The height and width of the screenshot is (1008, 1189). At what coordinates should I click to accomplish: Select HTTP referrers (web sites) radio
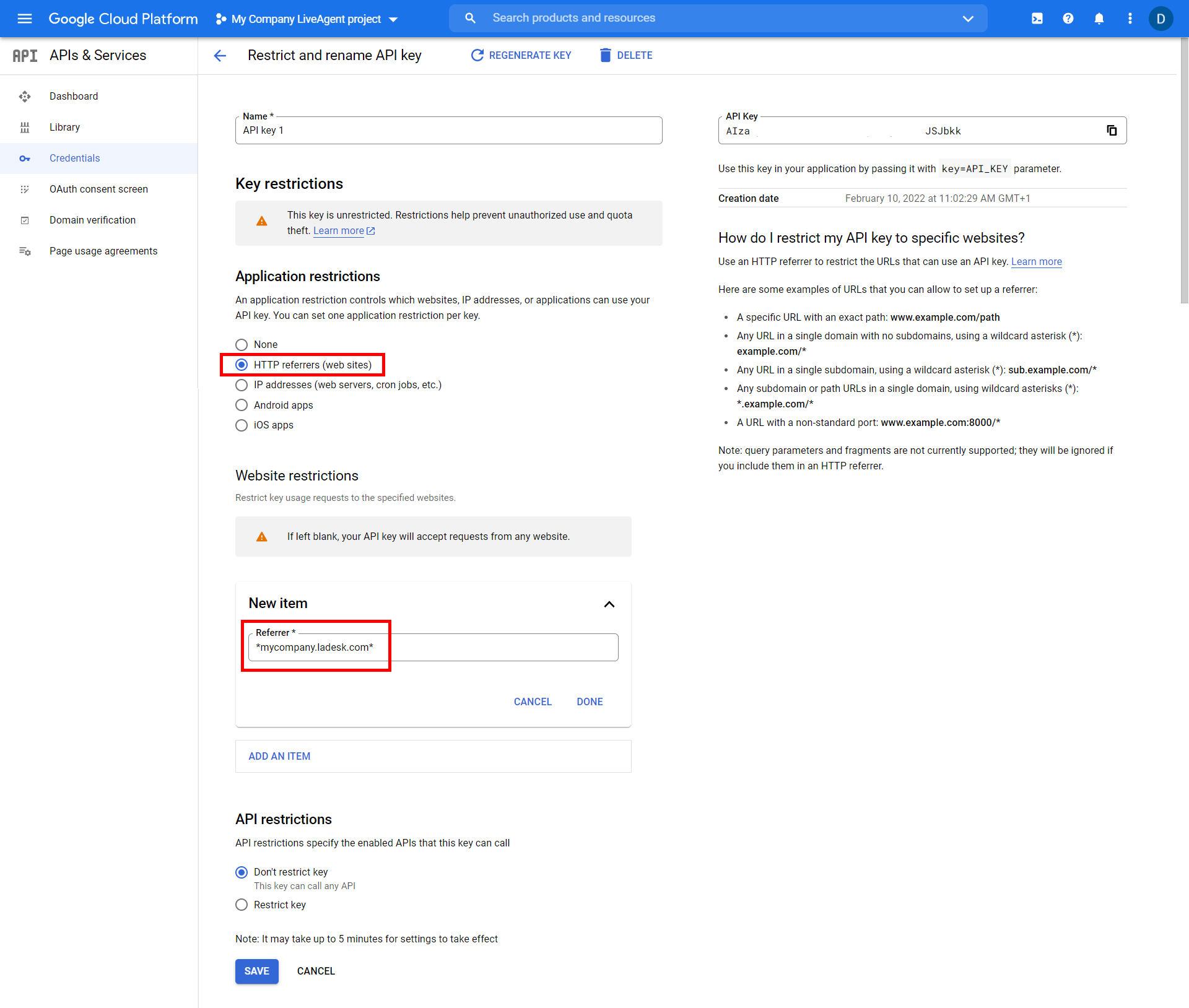click(x=242, y=365)
